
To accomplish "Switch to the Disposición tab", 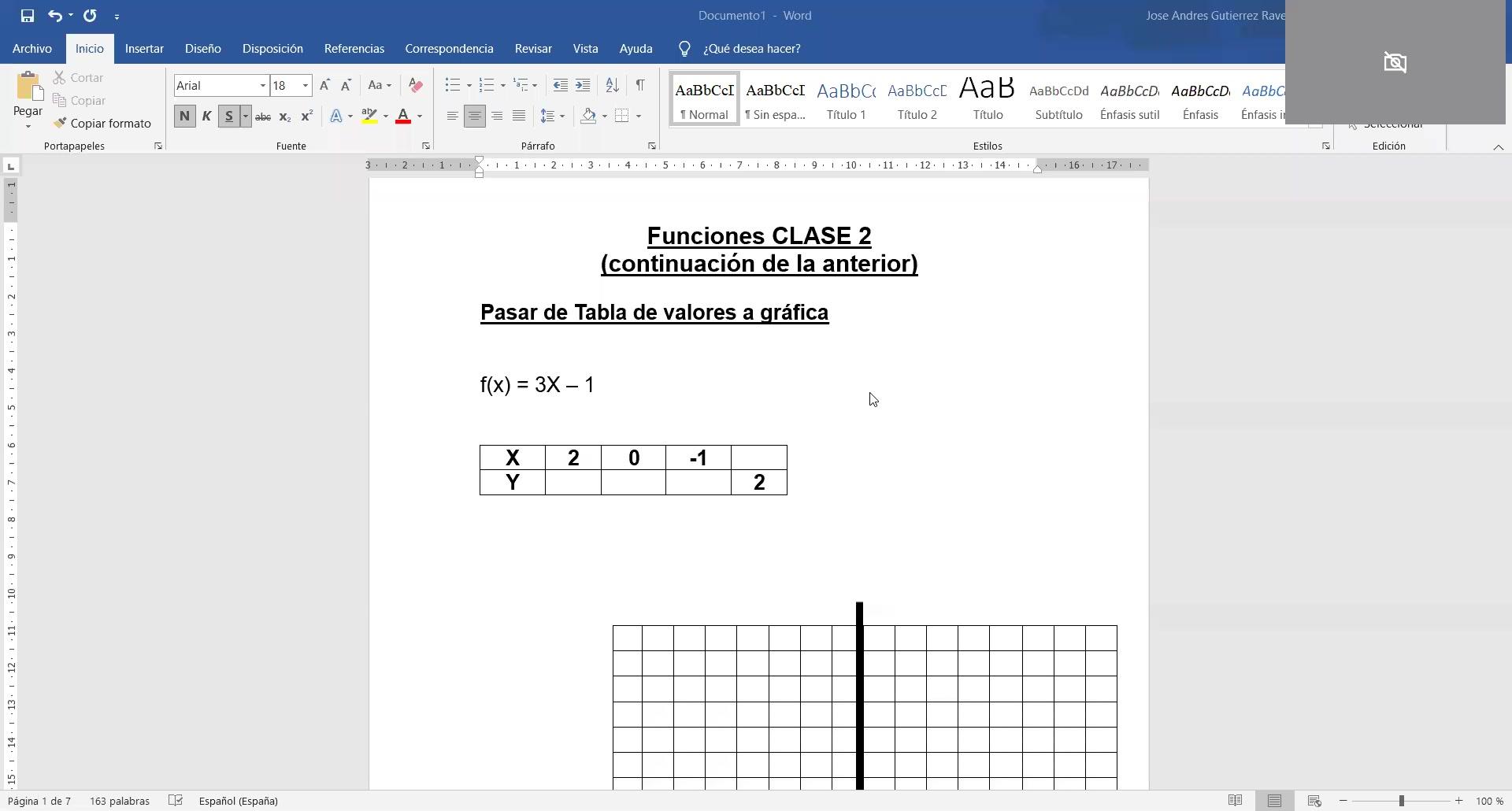I will pyautogui.click(x=272, y=49).
